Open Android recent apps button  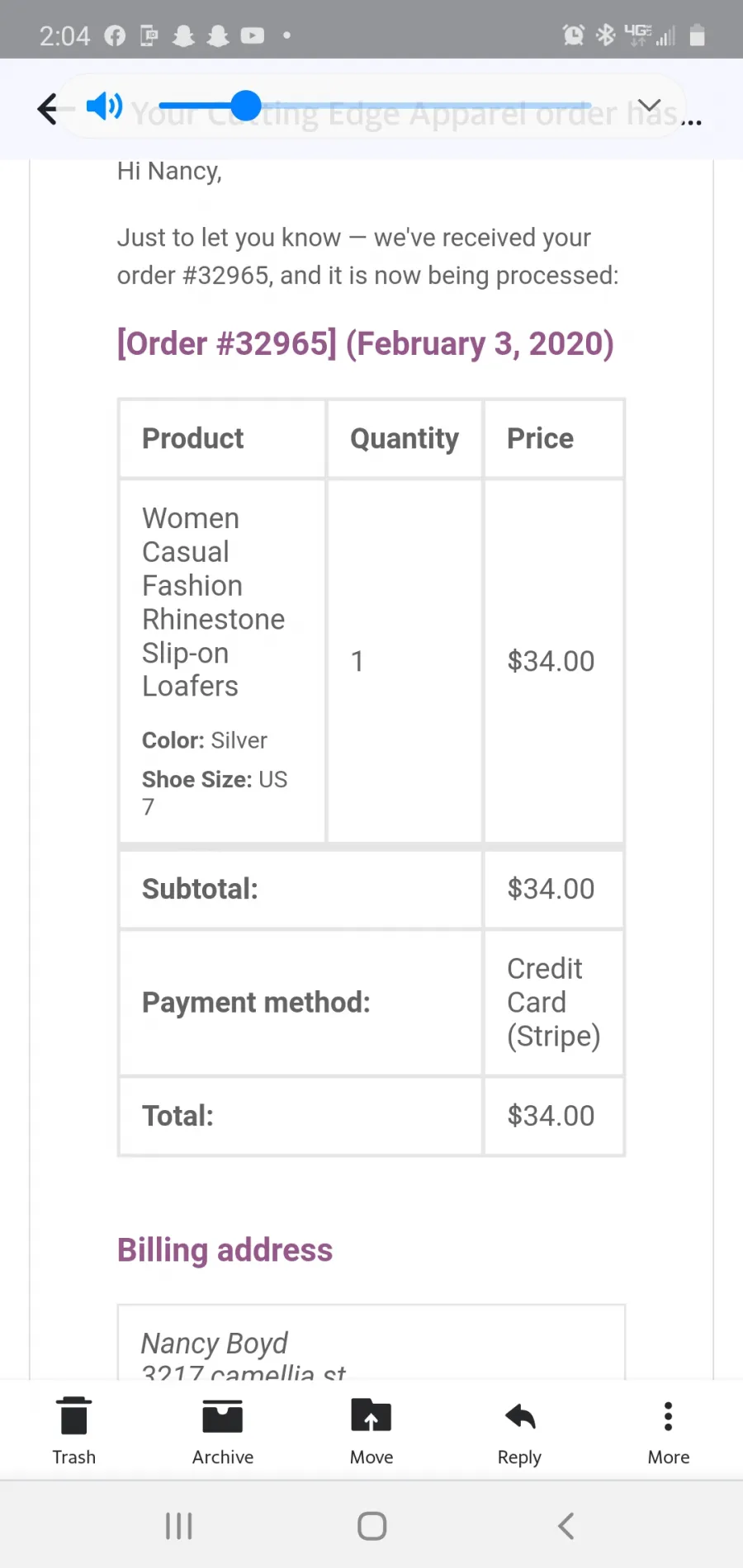point(178,1526)
